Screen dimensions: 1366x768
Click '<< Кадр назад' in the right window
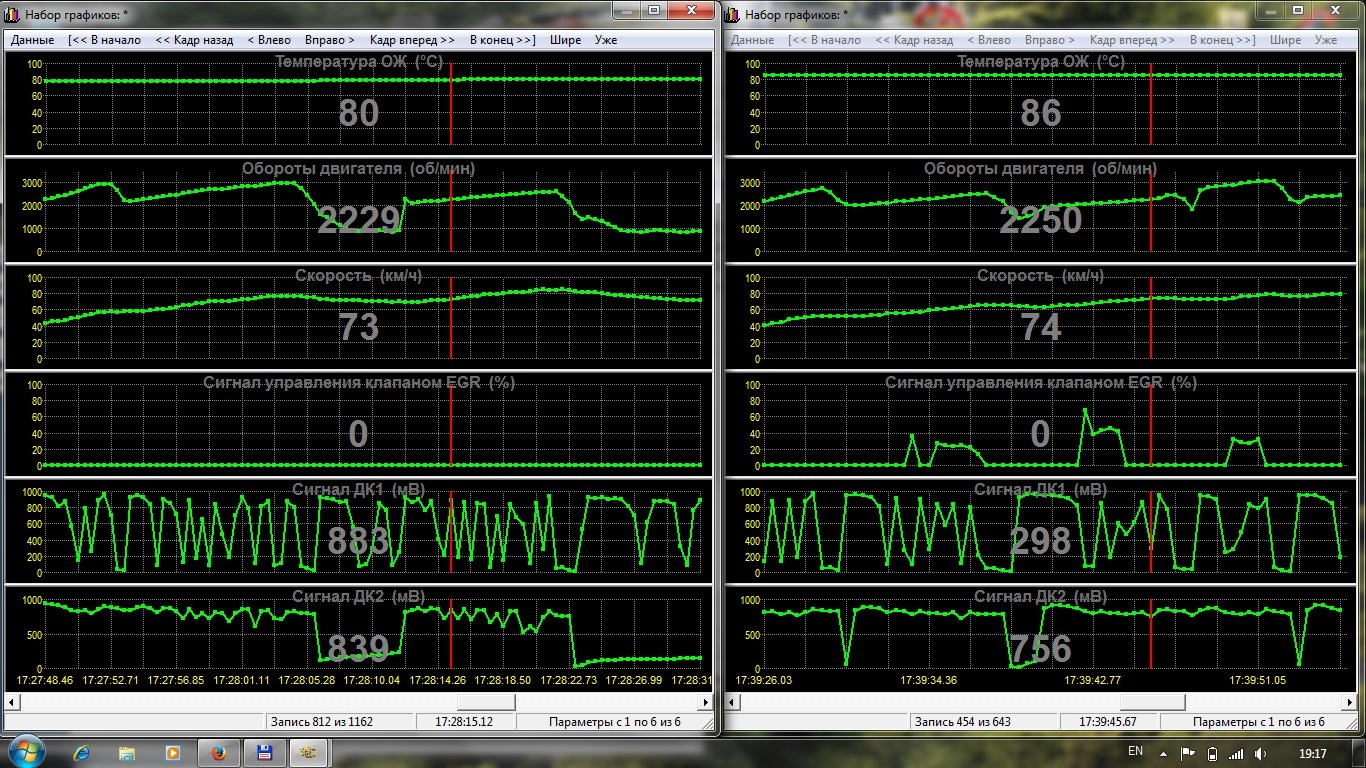[x=914, y=40]
